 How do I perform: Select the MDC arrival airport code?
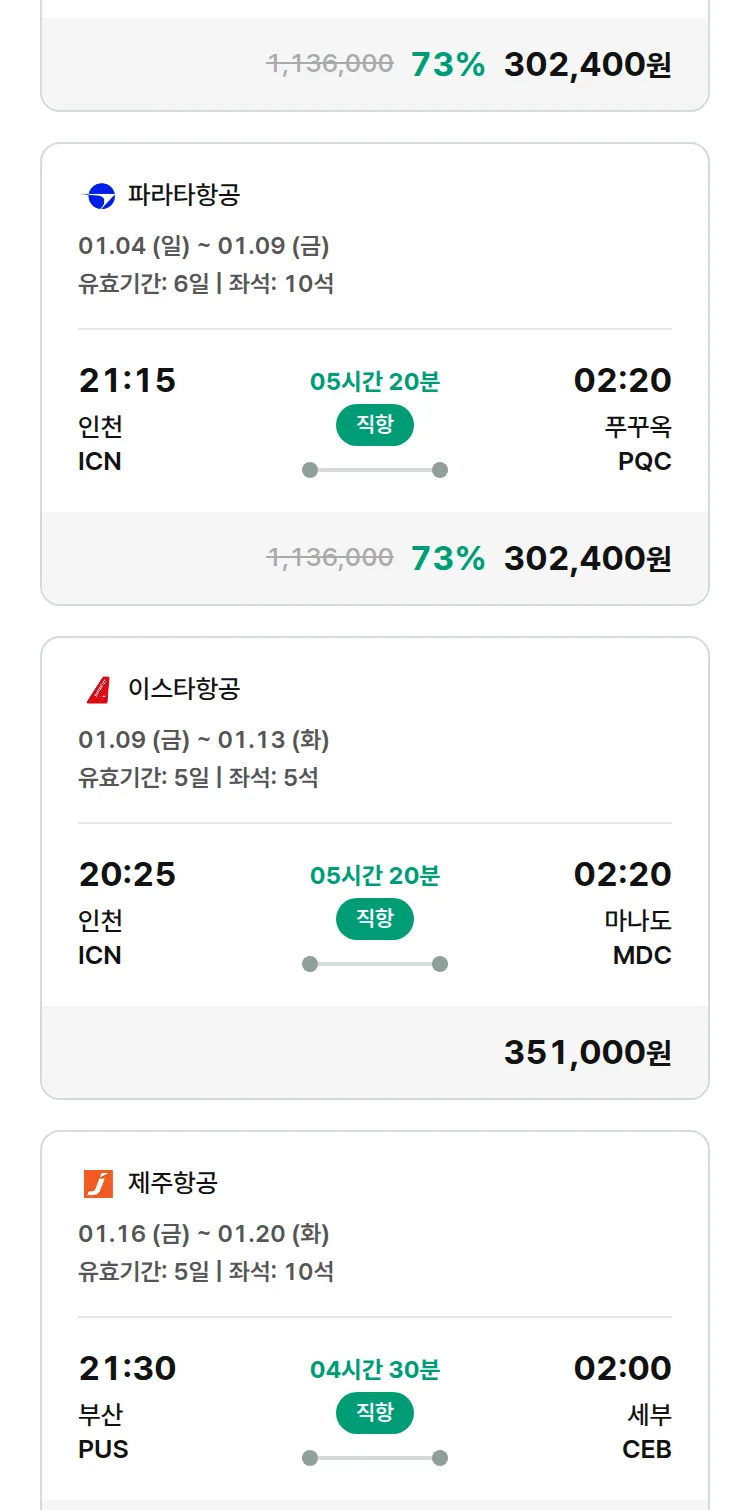(x=642, y=956)
